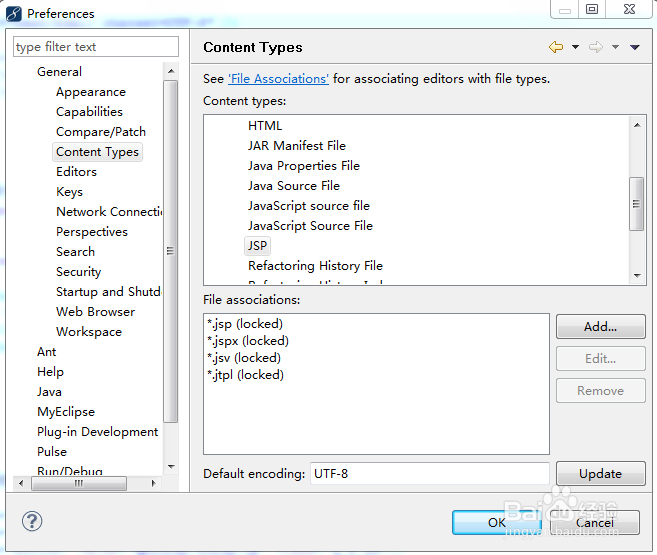Select Plug-in Development category
Screen dimensions: 657x555
click(97, 432)
